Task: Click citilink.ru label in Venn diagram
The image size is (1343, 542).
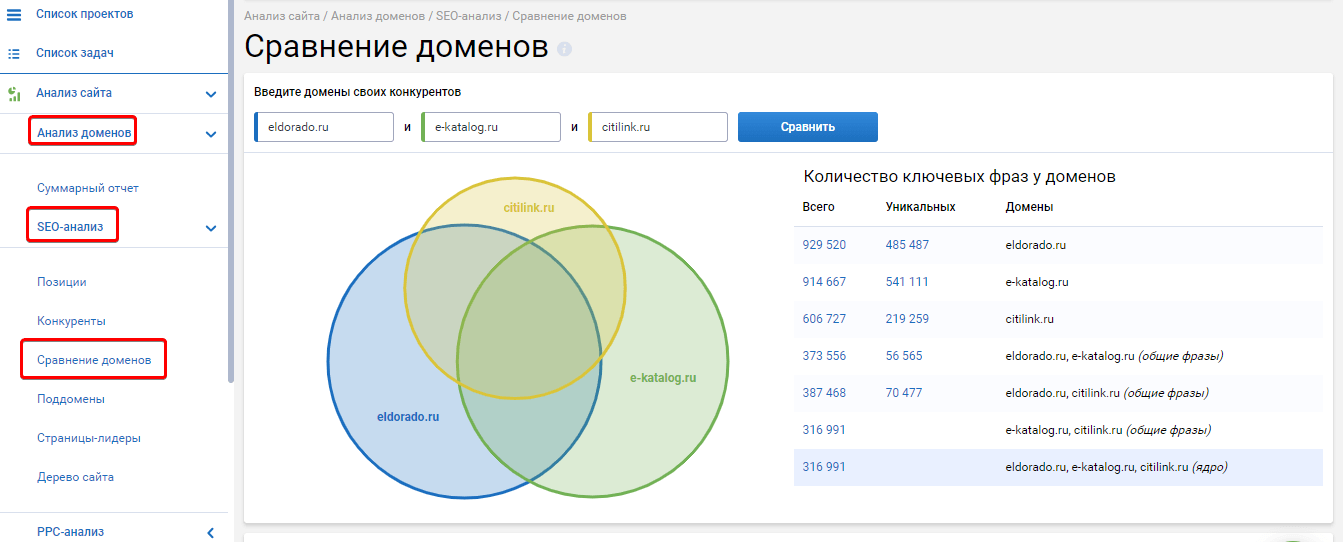Action: pyautogui.click(x=529, y=208)
